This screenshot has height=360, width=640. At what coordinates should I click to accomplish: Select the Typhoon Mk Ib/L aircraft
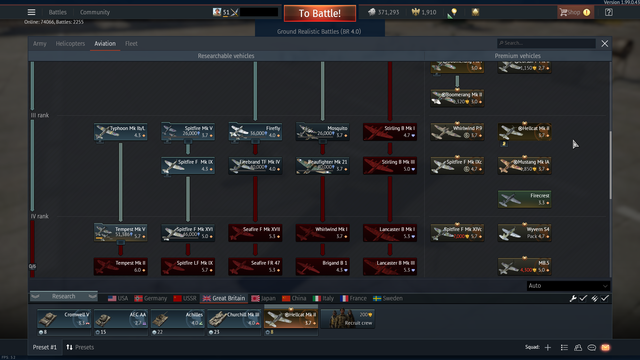coord(120,132)
